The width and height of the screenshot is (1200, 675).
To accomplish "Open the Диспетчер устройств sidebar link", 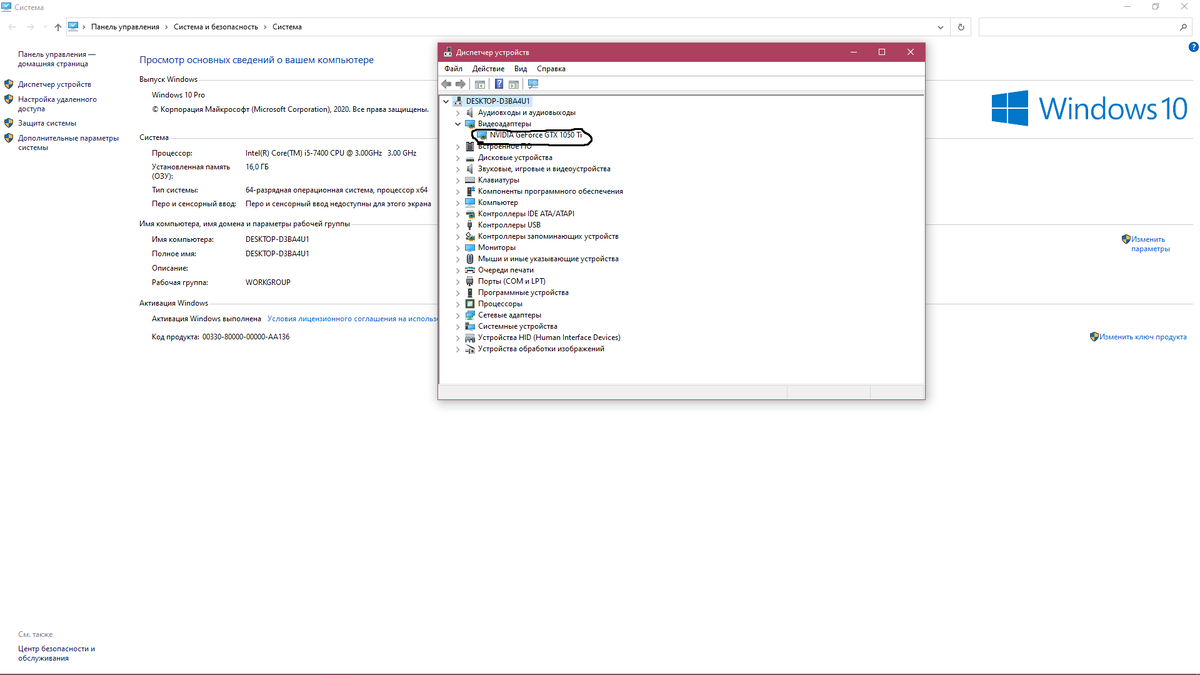I will point(54,85).
